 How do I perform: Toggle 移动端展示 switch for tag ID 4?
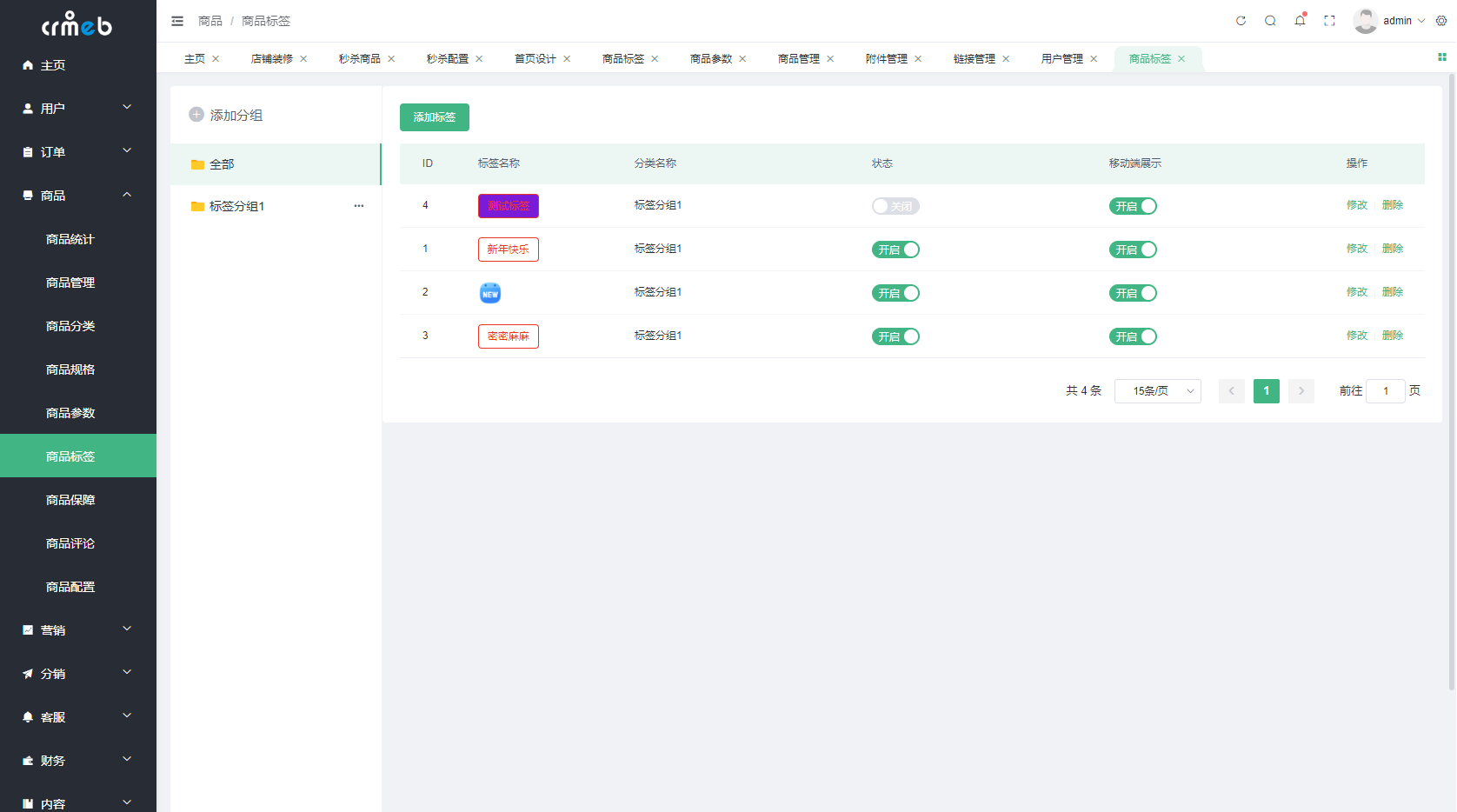tap(1133, 206)
